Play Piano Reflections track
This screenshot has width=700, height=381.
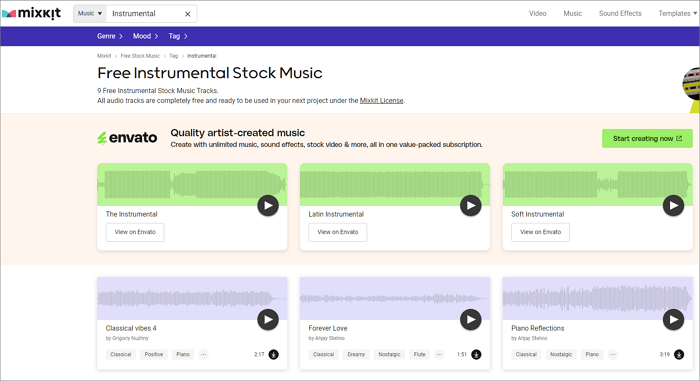[673, 319]
